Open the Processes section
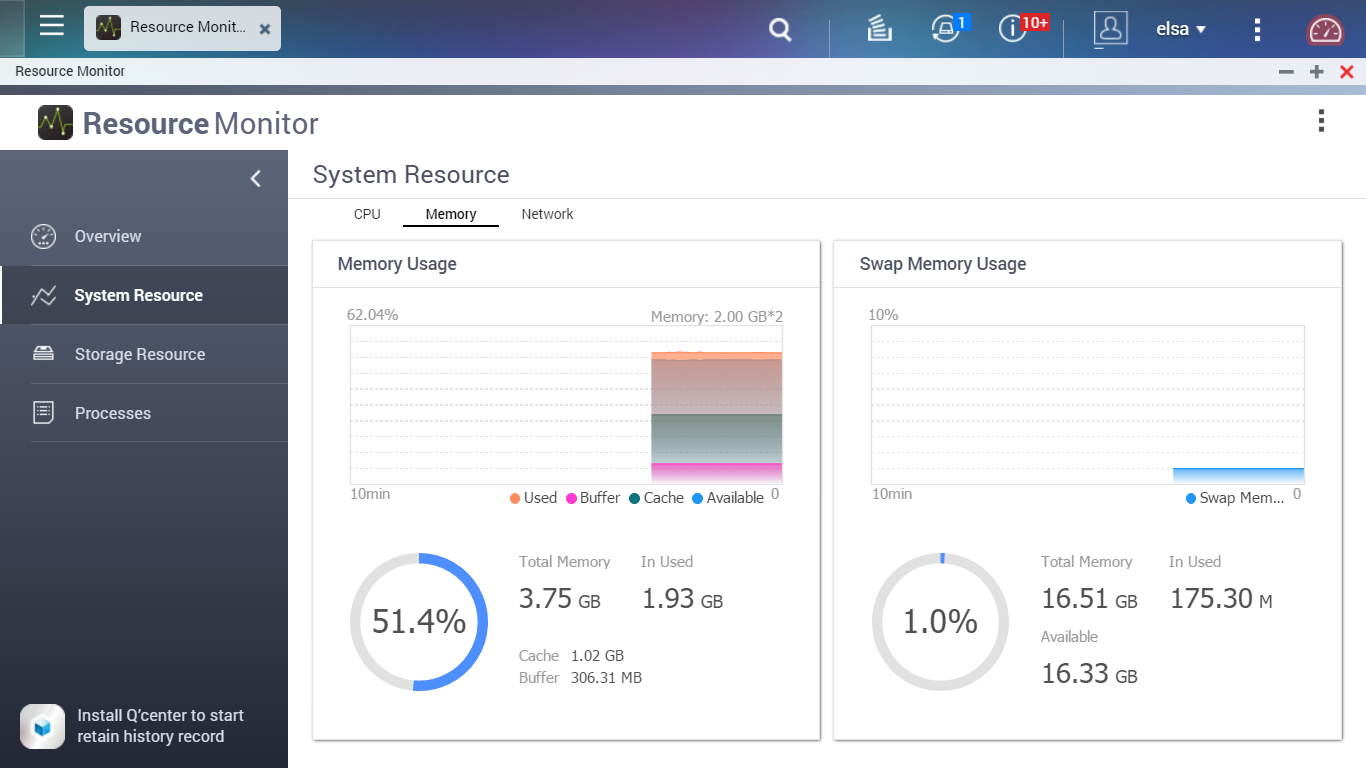The width and height of the screenshot is (1366, 768). click(x=113, y=414)
